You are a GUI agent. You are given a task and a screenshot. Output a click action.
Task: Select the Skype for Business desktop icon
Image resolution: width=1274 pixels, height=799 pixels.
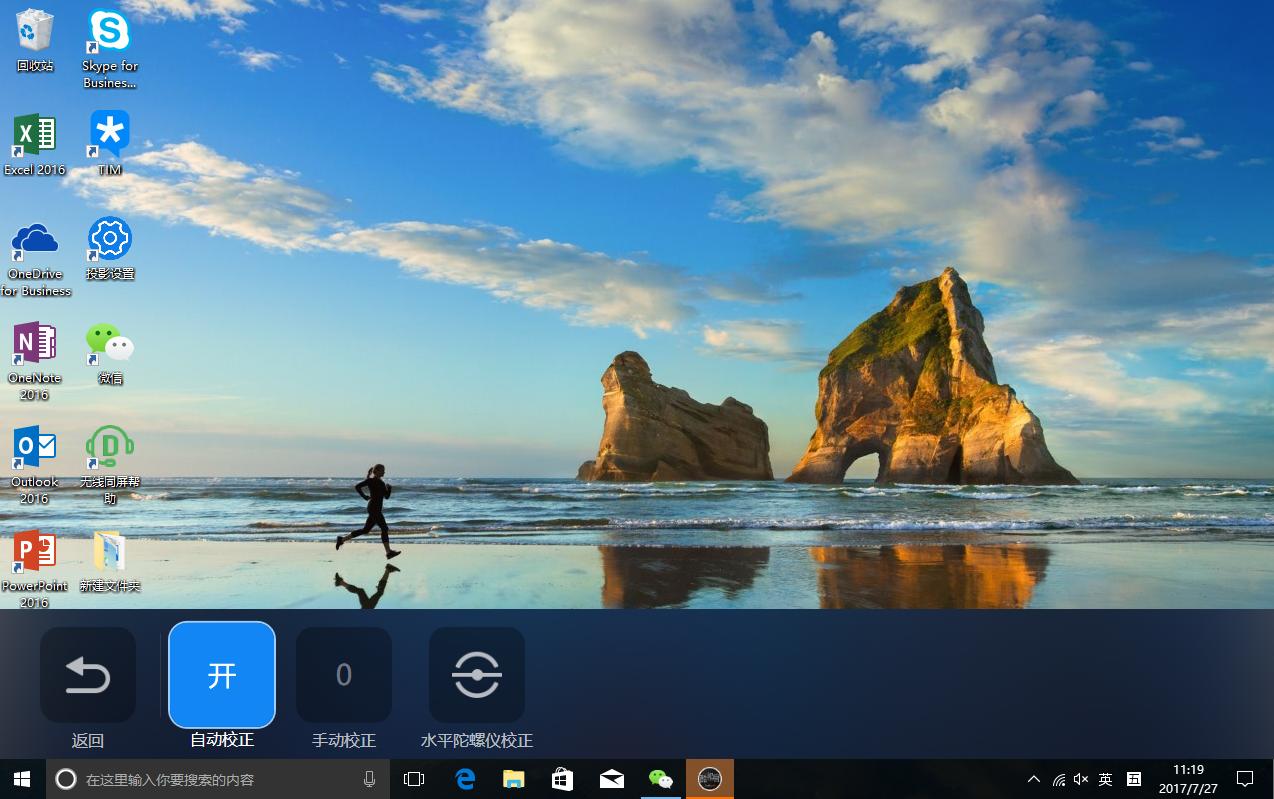pos(110,32)
